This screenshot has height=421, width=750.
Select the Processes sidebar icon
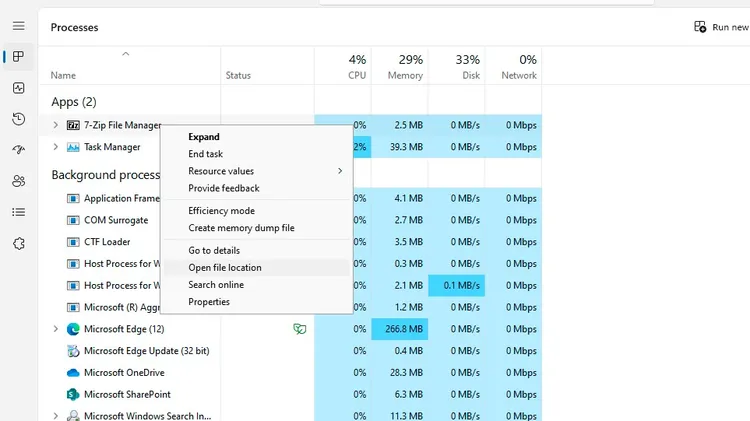point(19,56)
